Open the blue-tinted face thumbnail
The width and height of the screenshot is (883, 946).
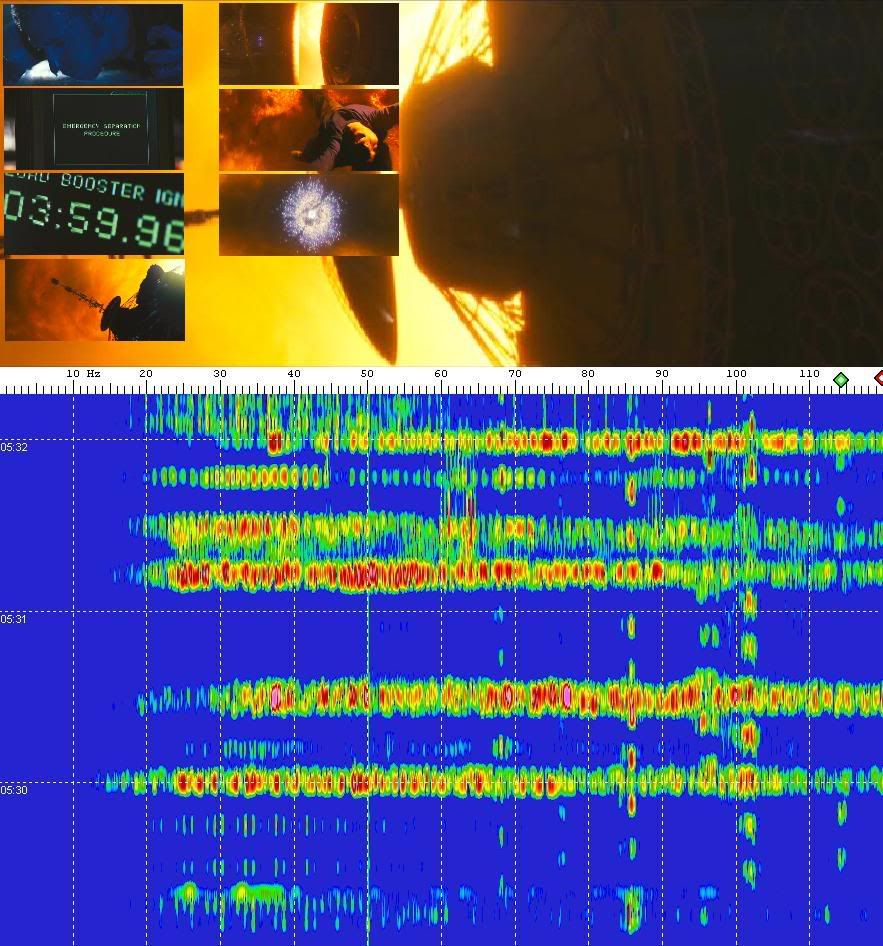click(93, 45)
